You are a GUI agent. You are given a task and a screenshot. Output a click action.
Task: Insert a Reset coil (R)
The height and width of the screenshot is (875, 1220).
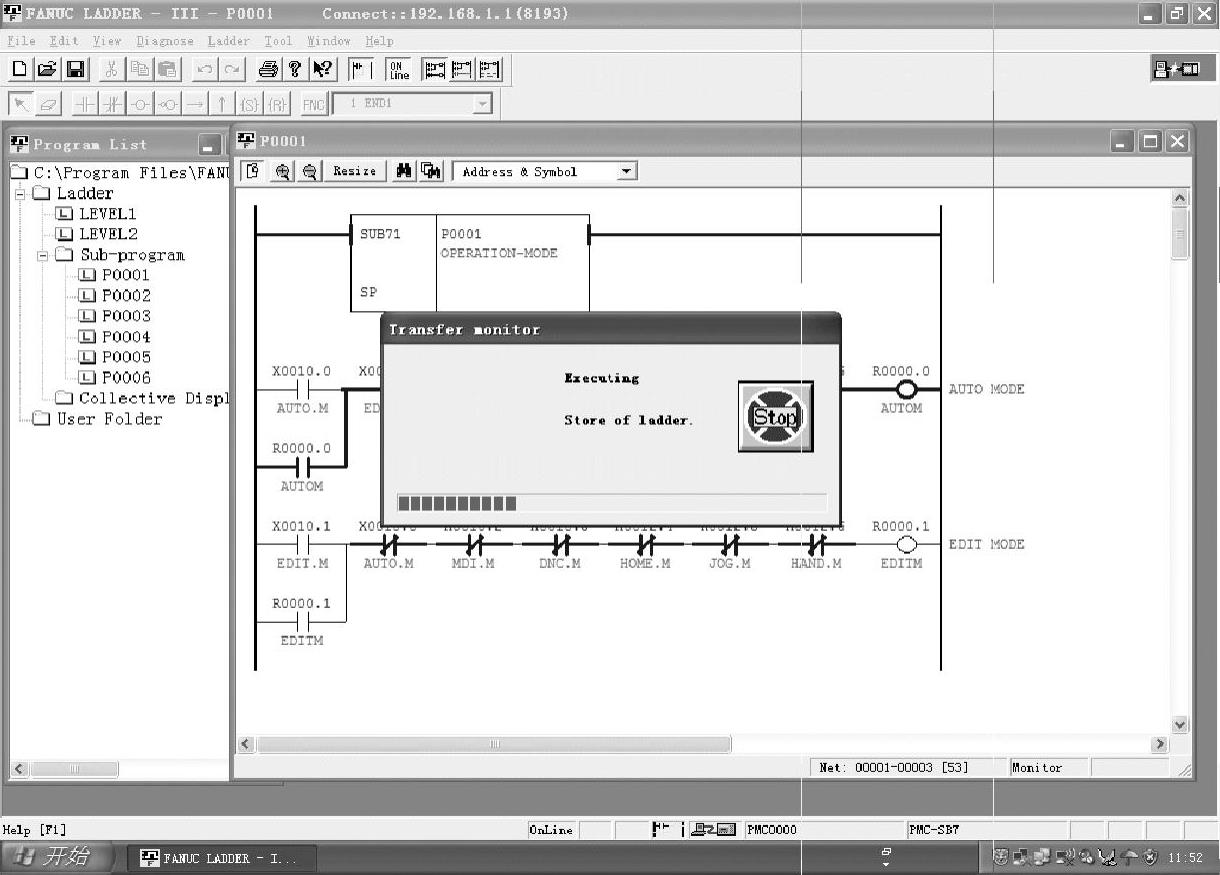277,103
